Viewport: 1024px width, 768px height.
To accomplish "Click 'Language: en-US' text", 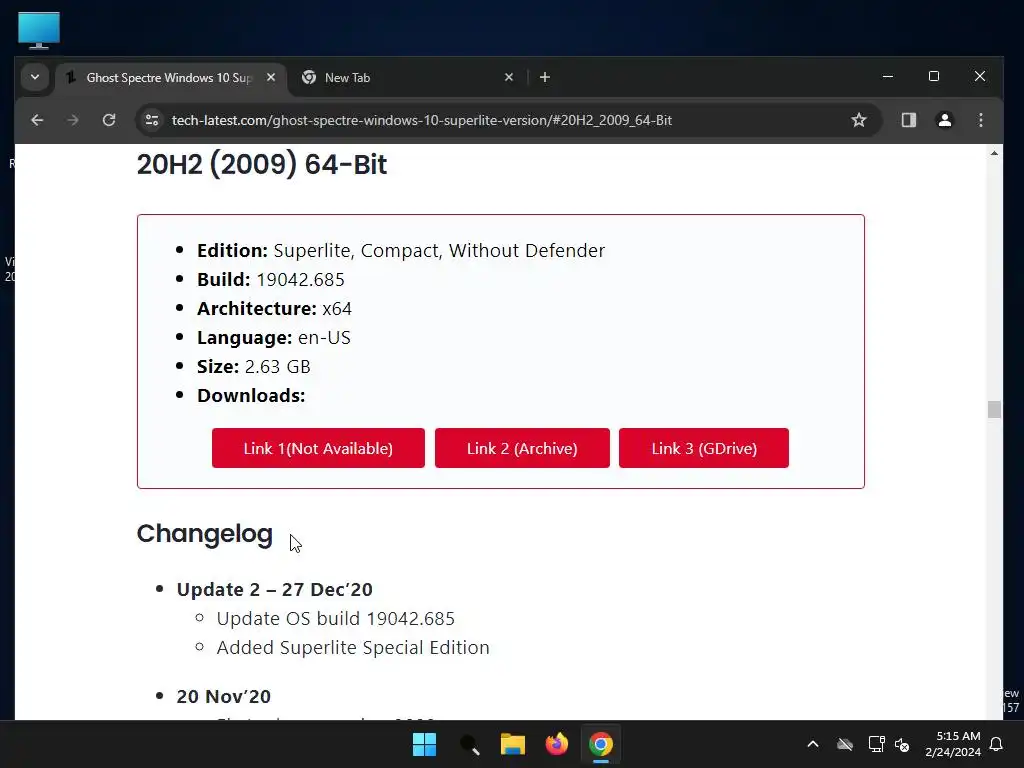I will 274,338.
